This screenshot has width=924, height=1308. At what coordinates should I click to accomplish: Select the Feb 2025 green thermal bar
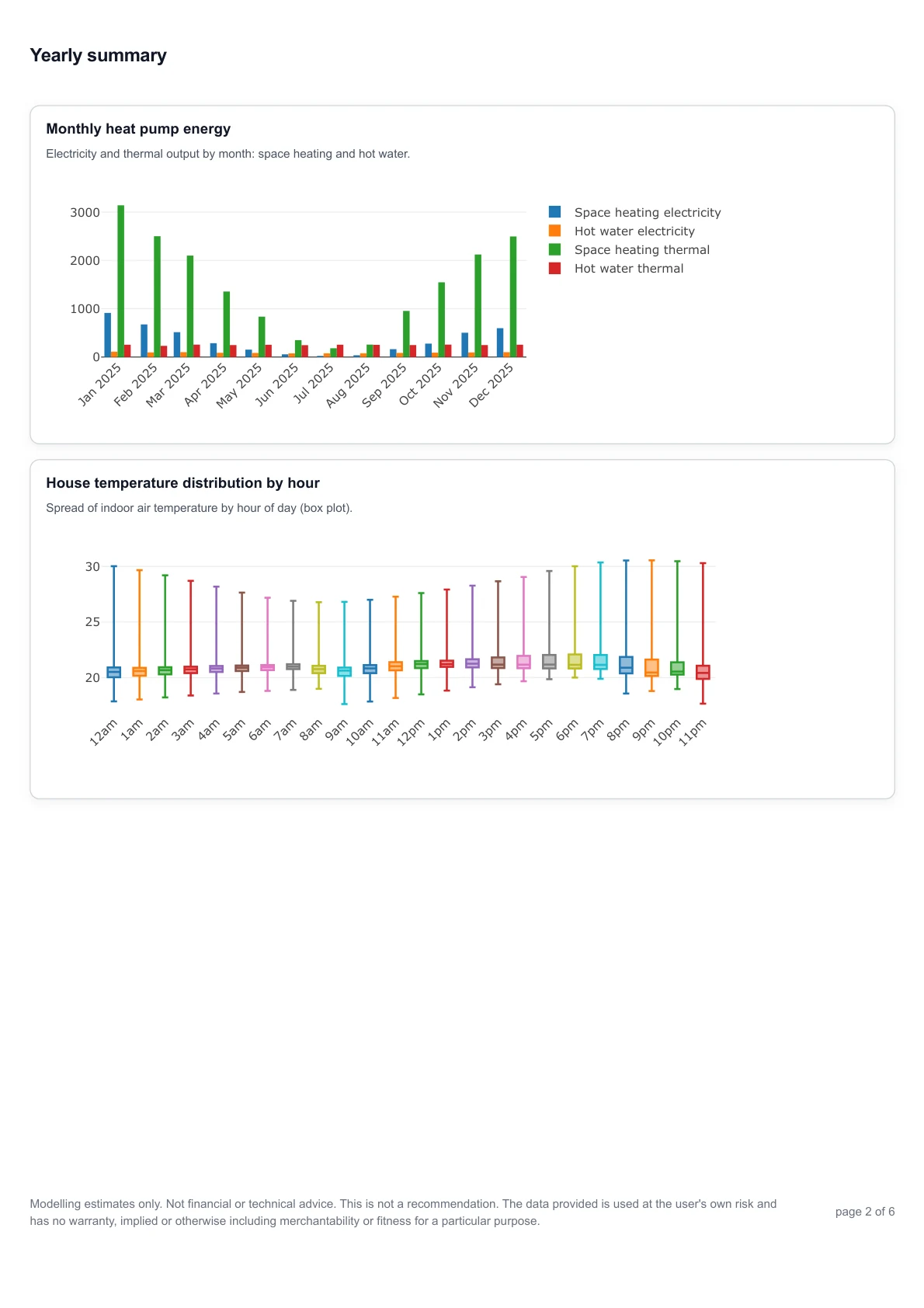tap(157, 297)
